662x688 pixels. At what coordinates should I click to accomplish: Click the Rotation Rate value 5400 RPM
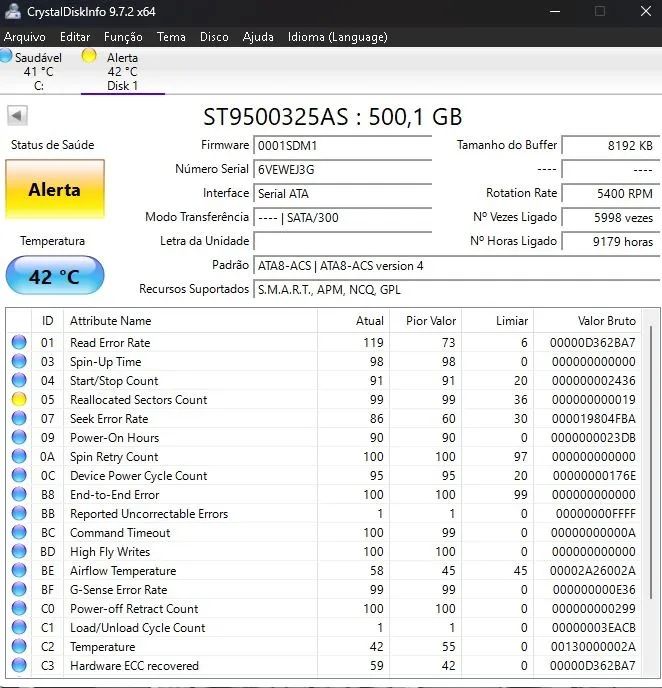(x=611, y=194)
